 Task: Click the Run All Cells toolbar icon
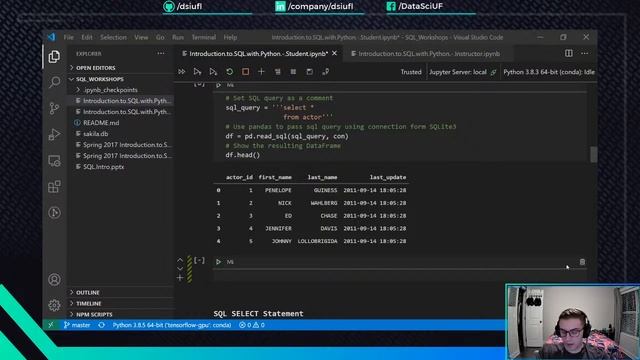tap(182, 72)
